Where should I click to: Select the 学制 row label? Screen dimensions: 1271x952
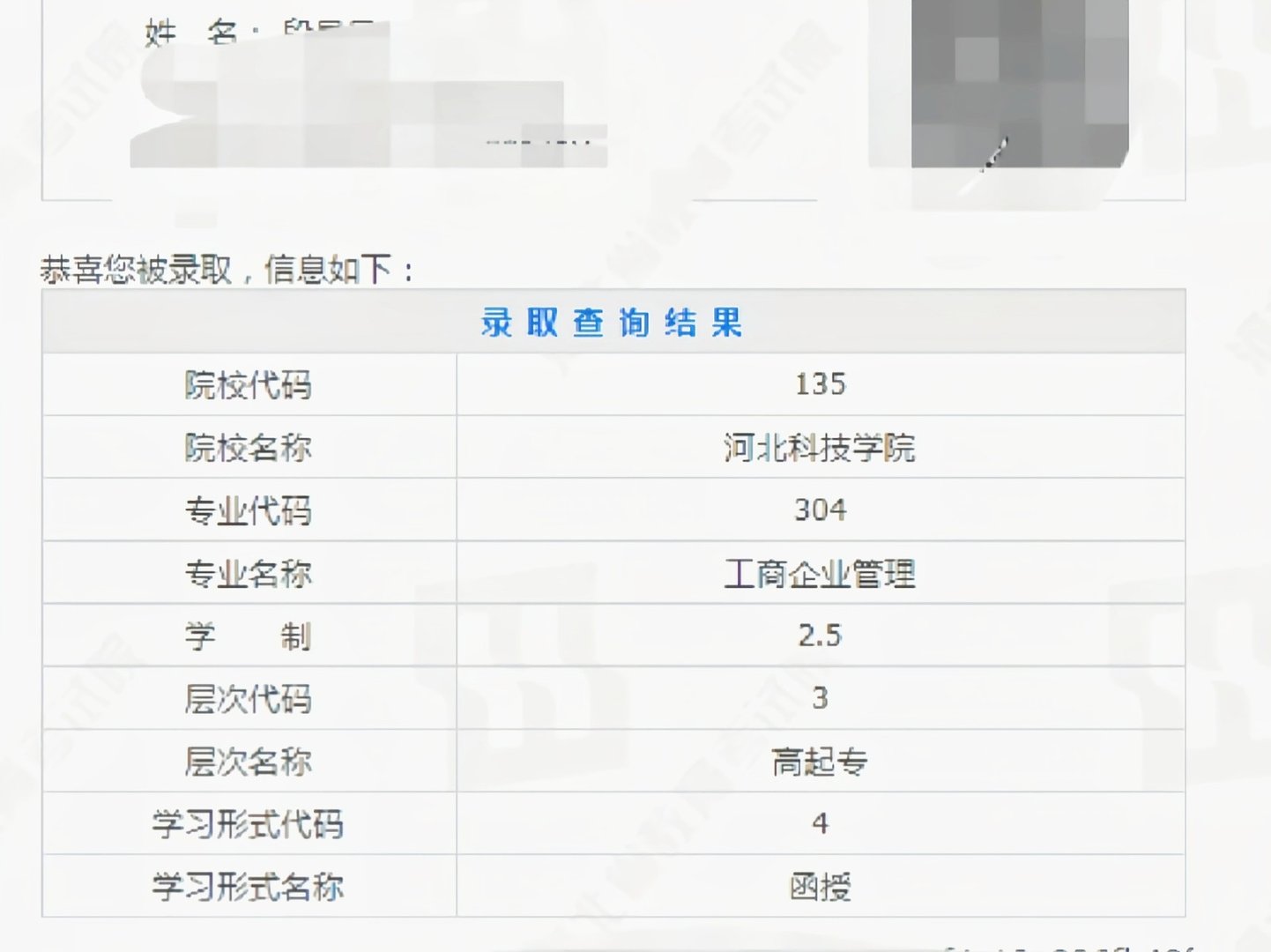point(249,636)
